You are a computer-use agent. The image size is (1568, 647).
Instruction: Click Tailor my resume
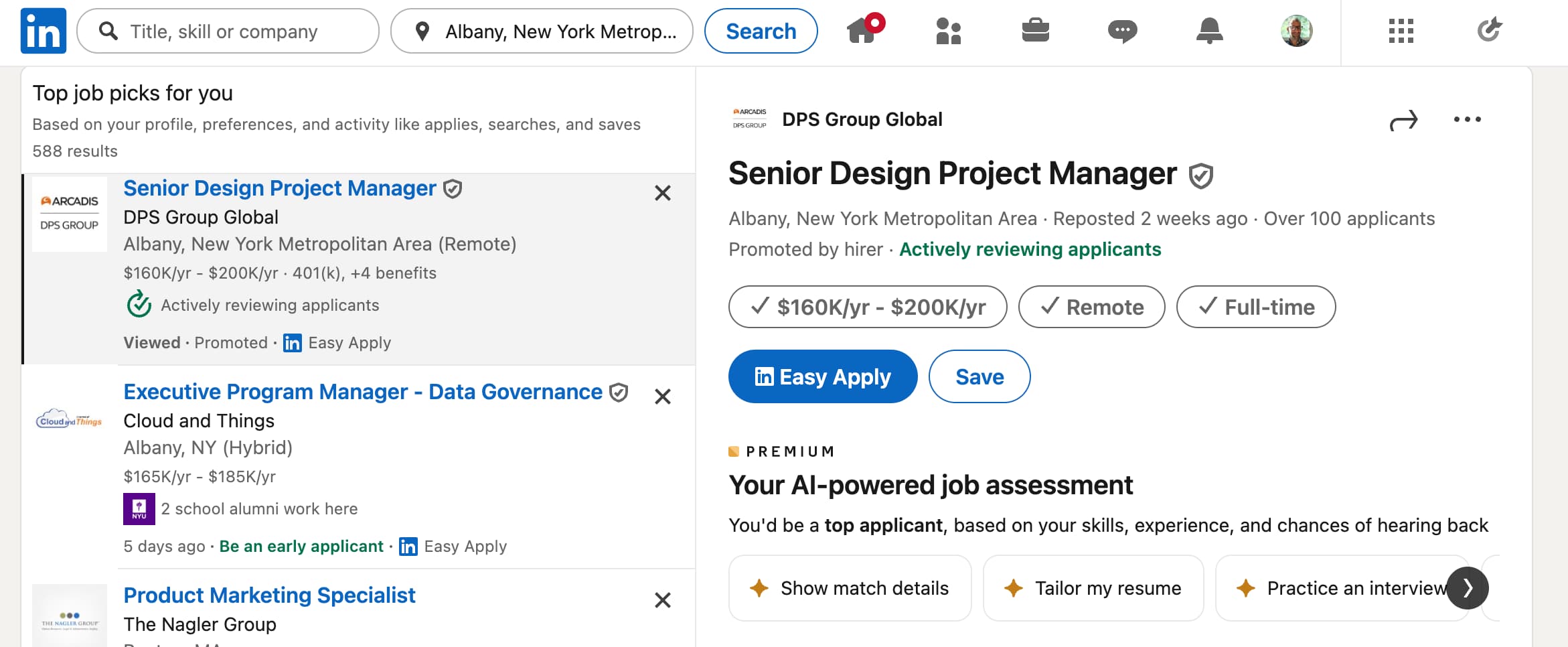click(1093, 588)
